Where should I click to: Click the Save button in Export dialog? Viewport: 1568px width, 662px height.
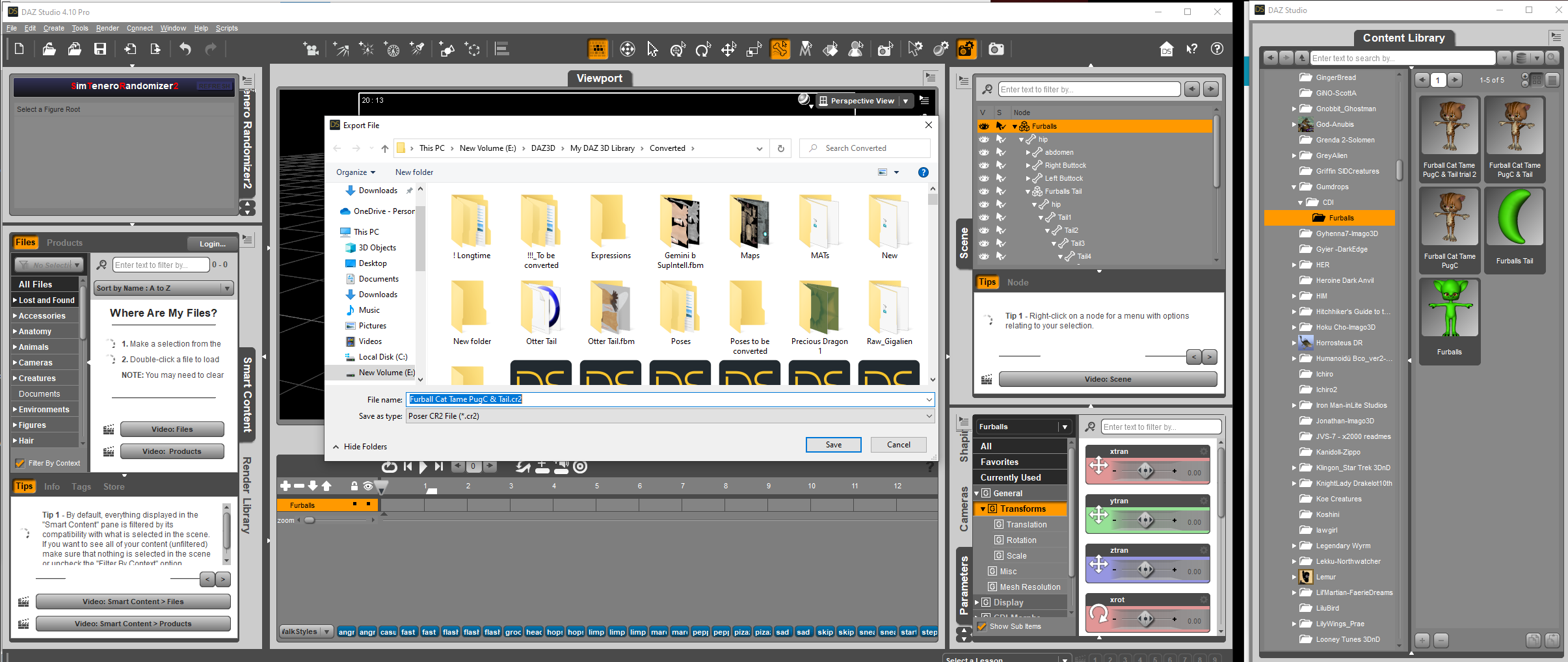[x=833, y=445]
